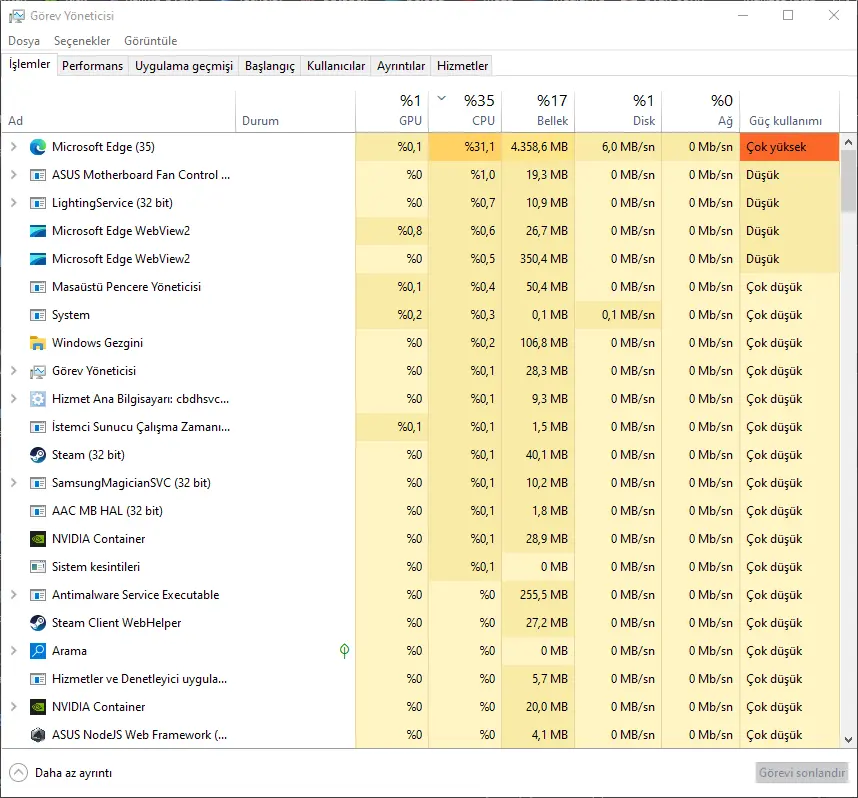Expand Antimalware Service Executable group
The width and height of the screenshot is (858, 798).
point(14,594)
